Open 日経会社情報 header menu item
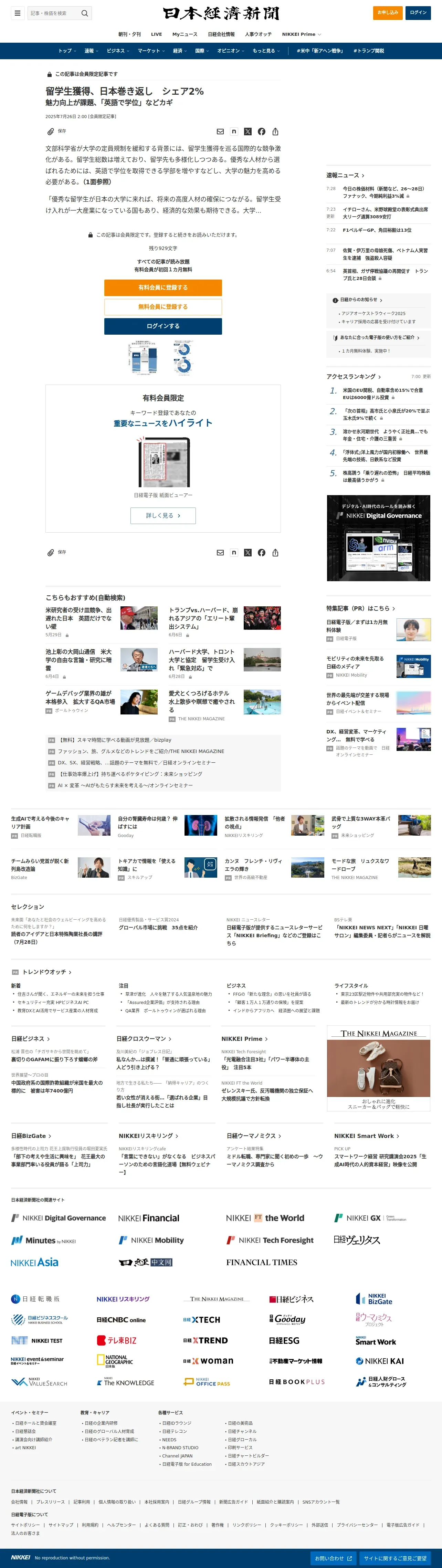This screenshot has width=442, height=1568. [x=221, y=34]
